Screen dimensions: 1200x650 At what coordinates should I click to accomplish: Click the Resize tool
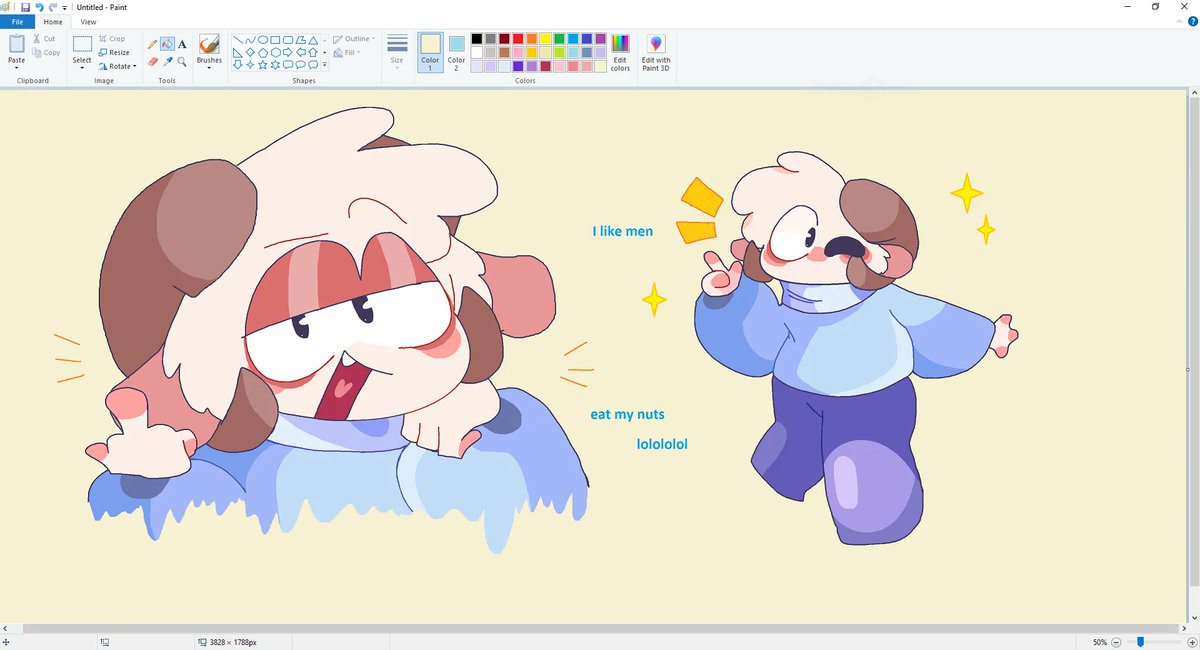(114, 52)
